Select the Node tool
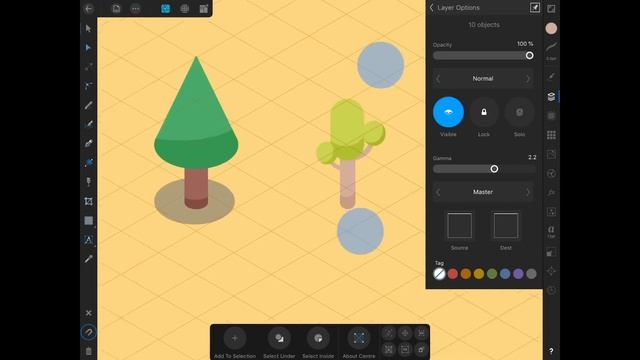Screen dimensions: 640x360 point(88,48)
